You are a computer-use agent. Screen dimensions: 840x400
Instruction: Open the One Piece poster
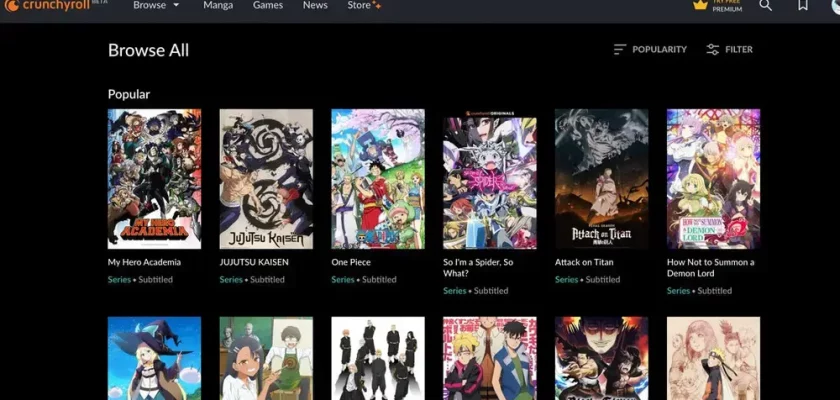[x=378, y=179]
